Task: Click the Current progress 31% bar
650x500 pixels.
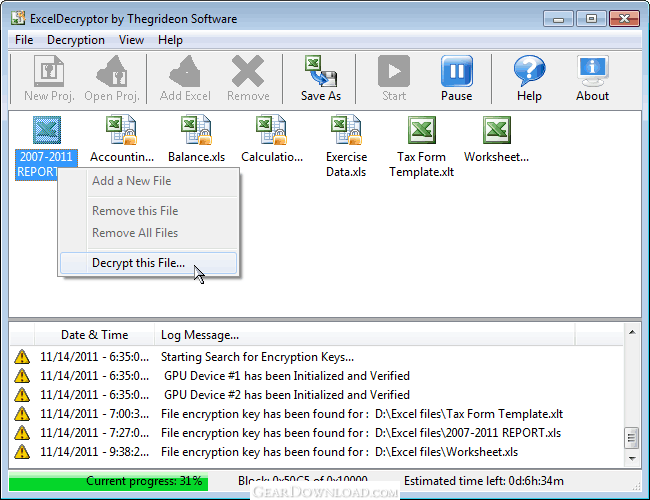Action: 109,481
